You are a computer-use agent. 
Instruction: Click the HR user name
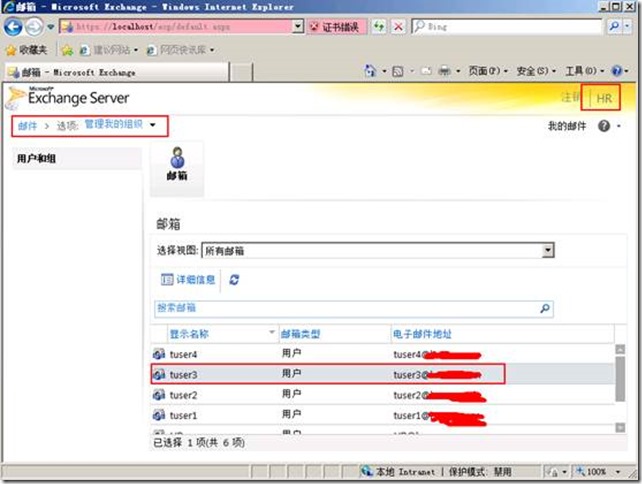click(604, 98)
